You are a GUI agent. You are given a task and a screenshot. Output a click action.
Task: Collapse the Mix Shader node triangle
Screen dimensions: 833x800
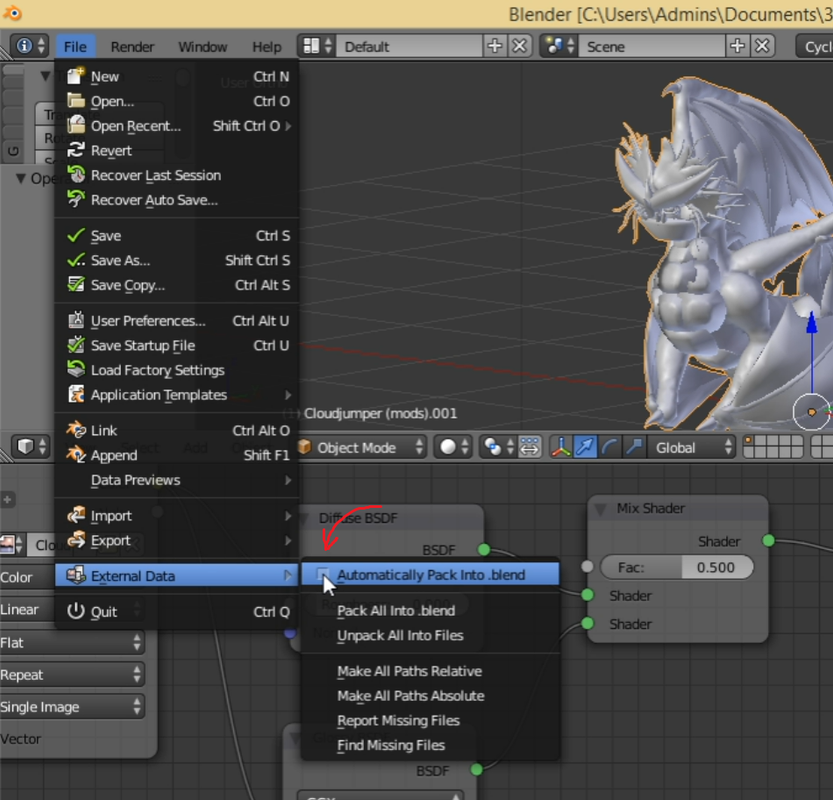tap(601, 509)
